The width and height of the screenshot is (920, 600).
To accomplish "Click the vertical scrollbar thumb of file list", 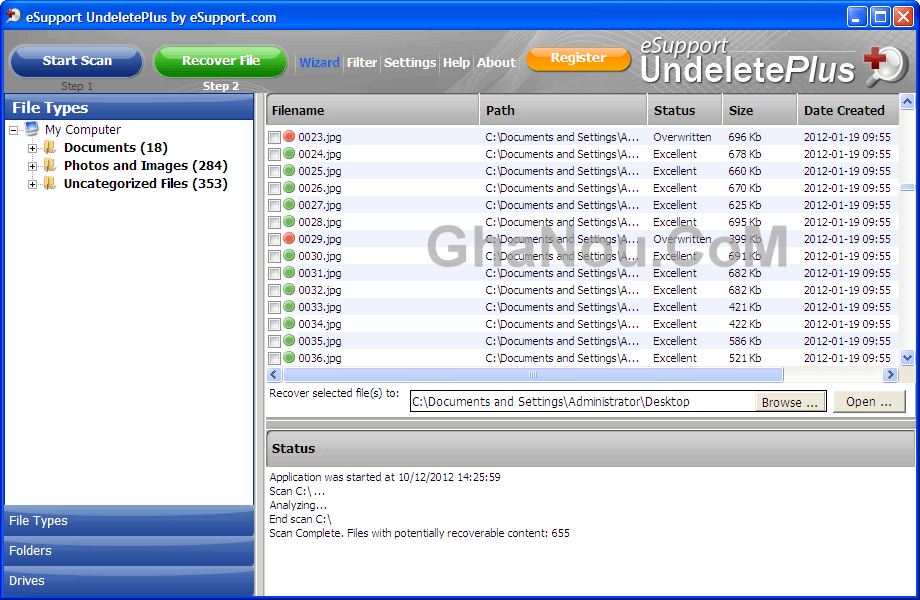I will coord(907,188).
